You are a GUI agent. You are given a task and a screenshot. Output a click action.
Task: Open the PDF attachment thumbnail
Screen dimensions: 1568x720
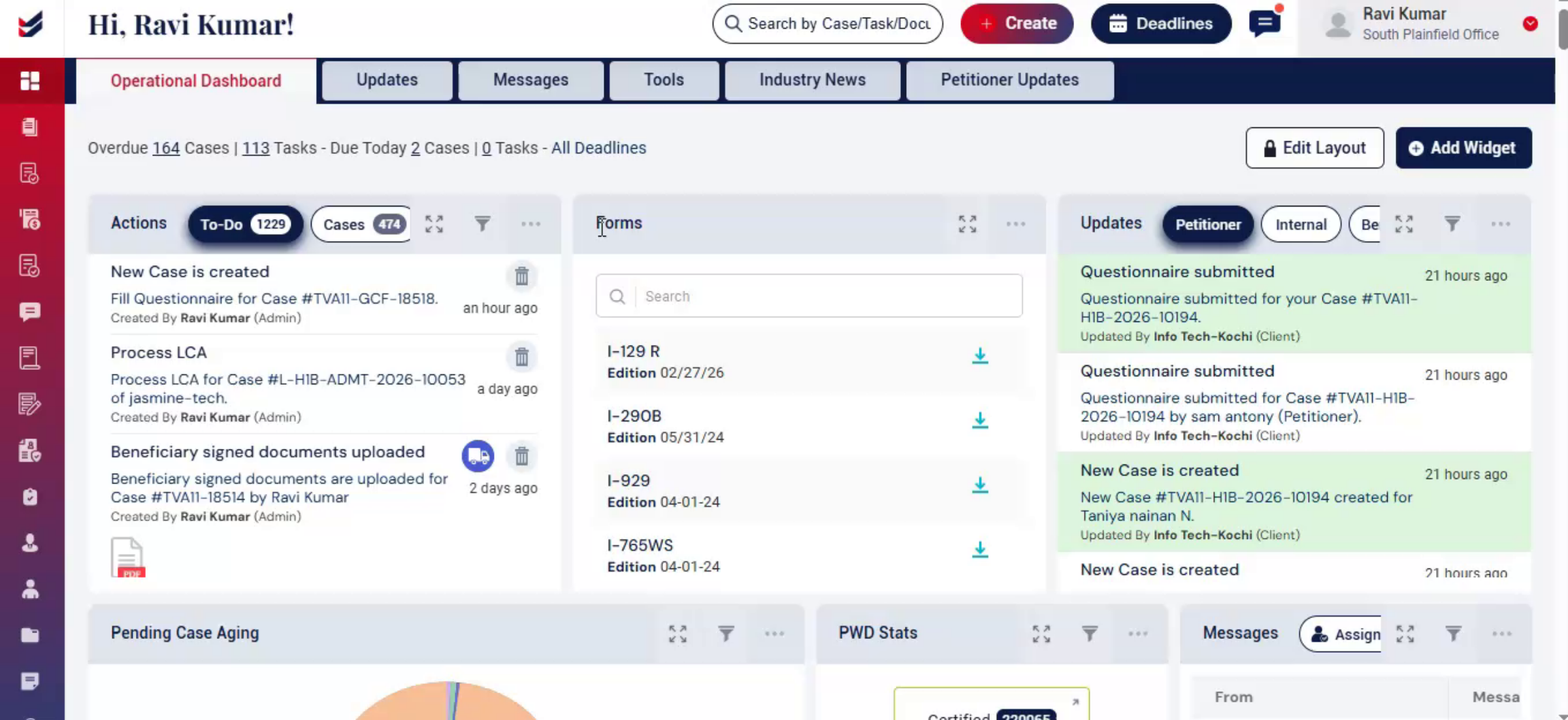pos(127,557)
